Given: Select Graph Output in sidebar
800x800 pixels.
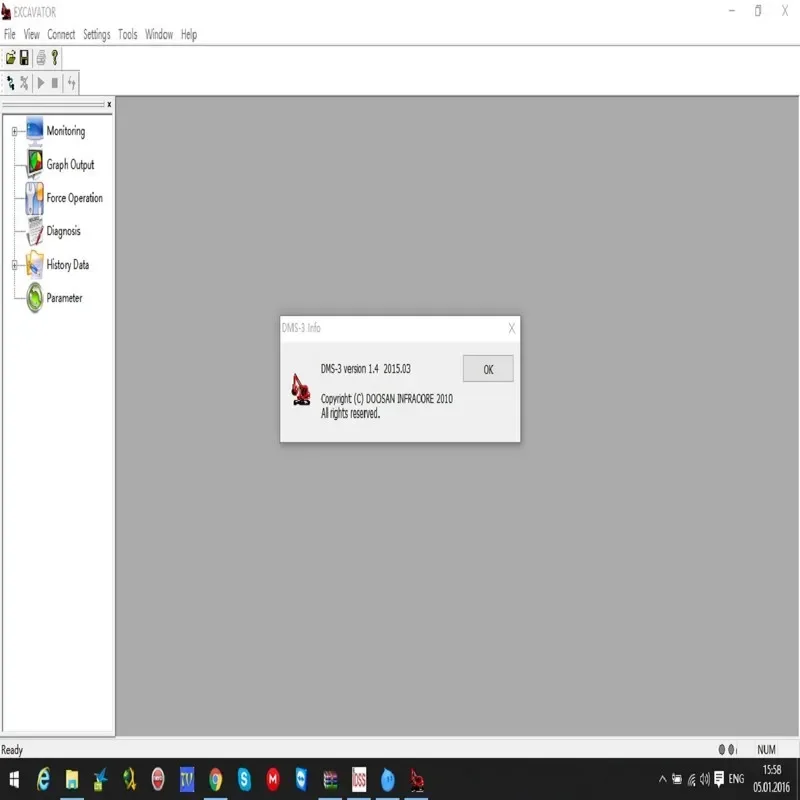Looking at the screenshot, I should [x=70, y=165].
